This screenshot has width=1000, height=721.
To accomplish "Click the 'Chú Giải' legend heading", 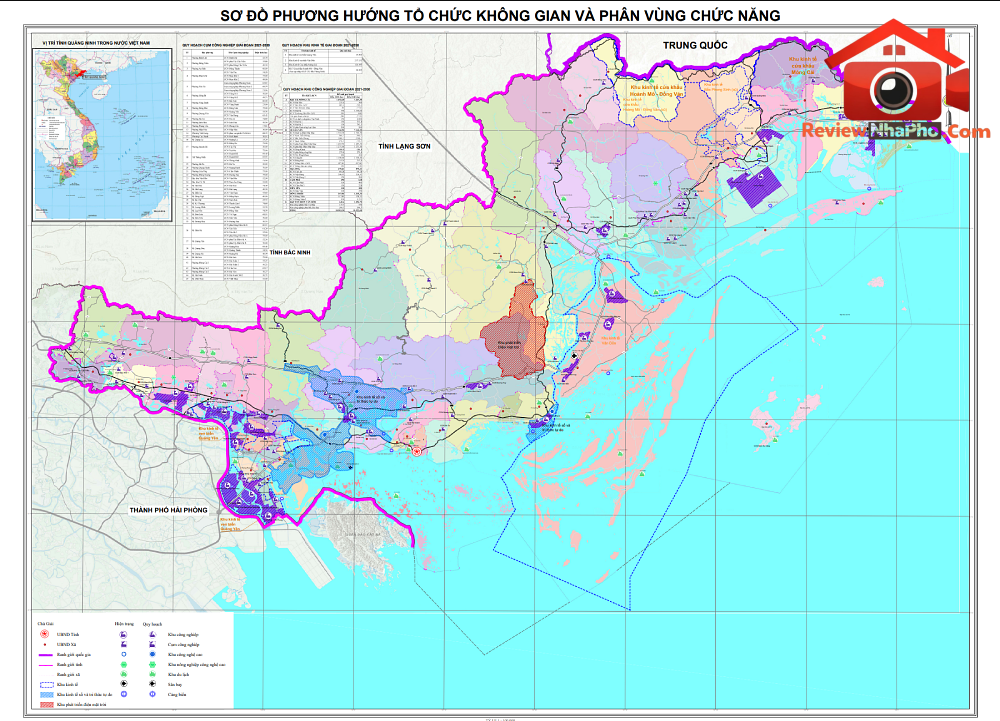I will click(x=45, y=623).
